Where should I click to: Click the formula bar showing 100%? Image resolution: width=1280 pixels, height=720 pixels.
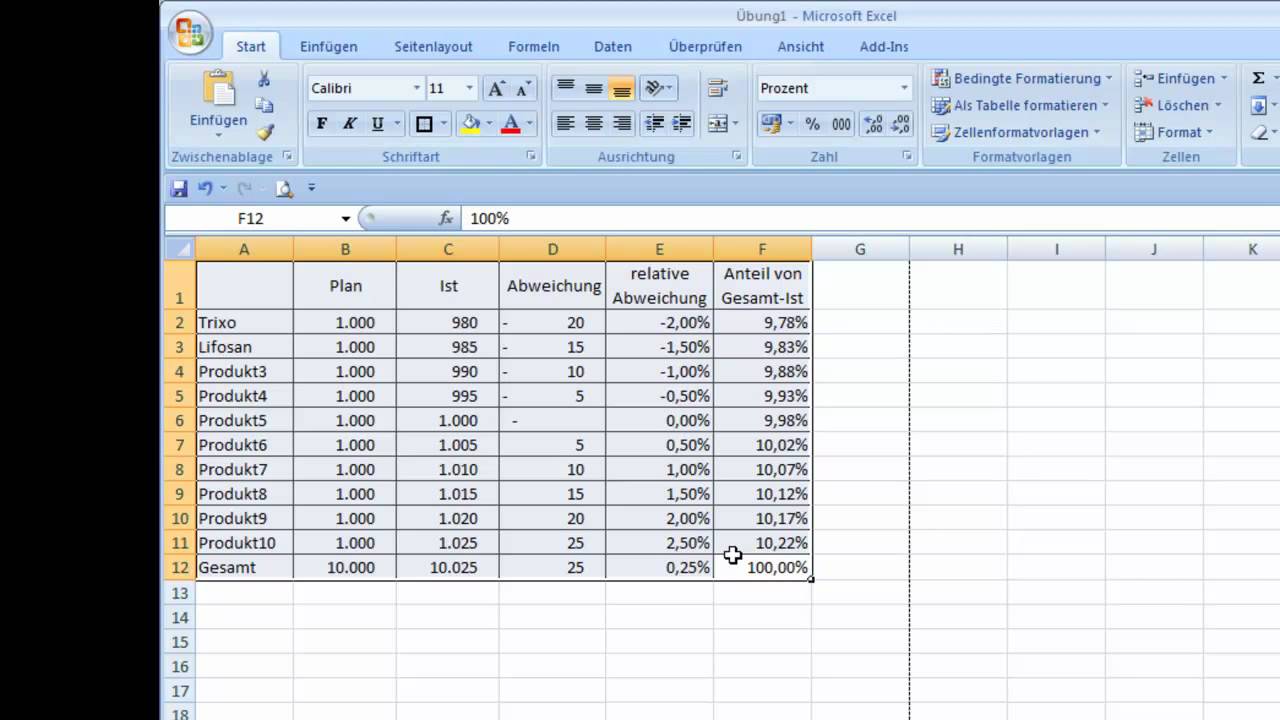pos(870,218)
